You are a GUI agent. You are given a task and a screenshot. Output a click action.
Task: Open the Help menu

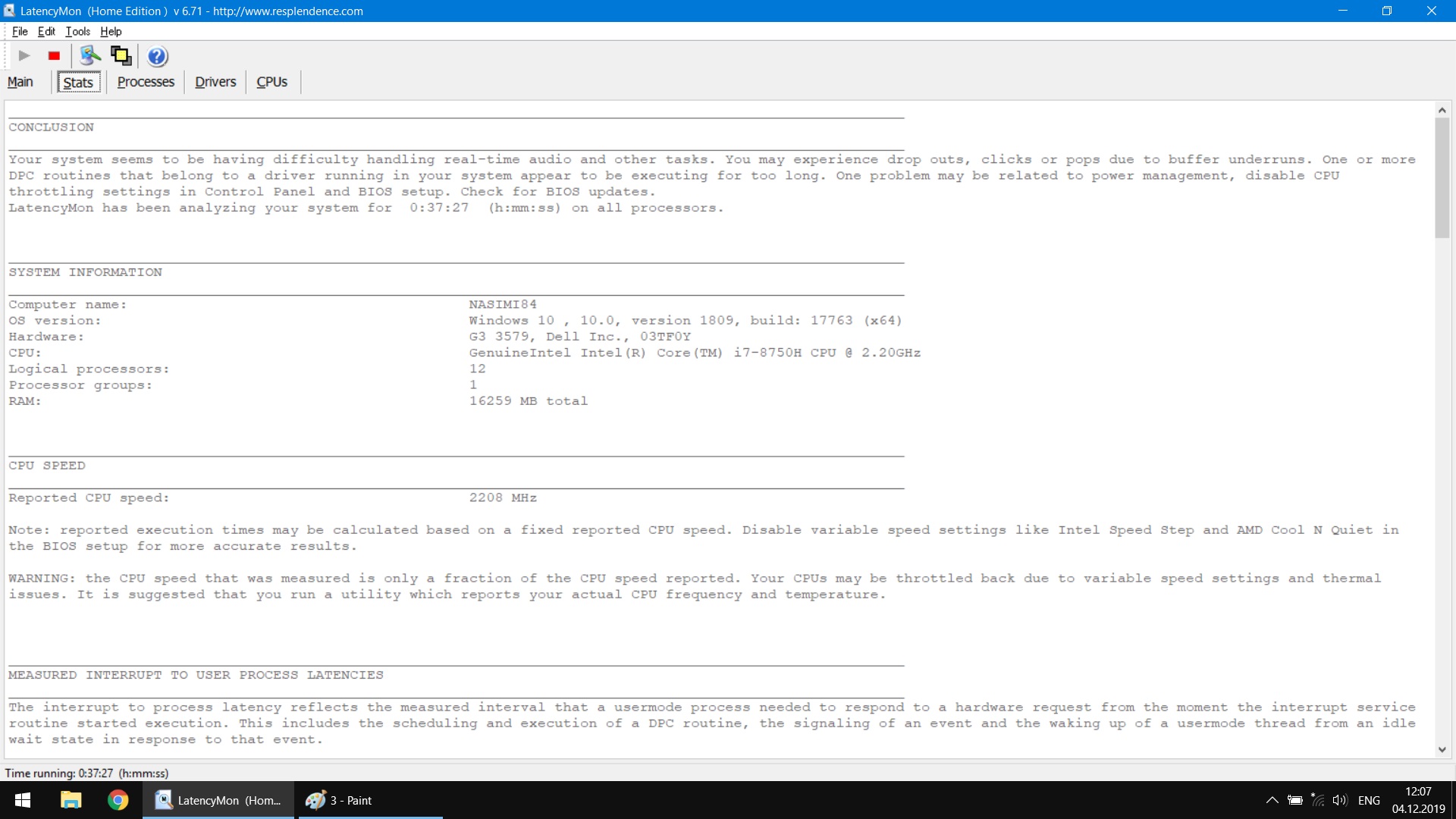pos(111,32)
